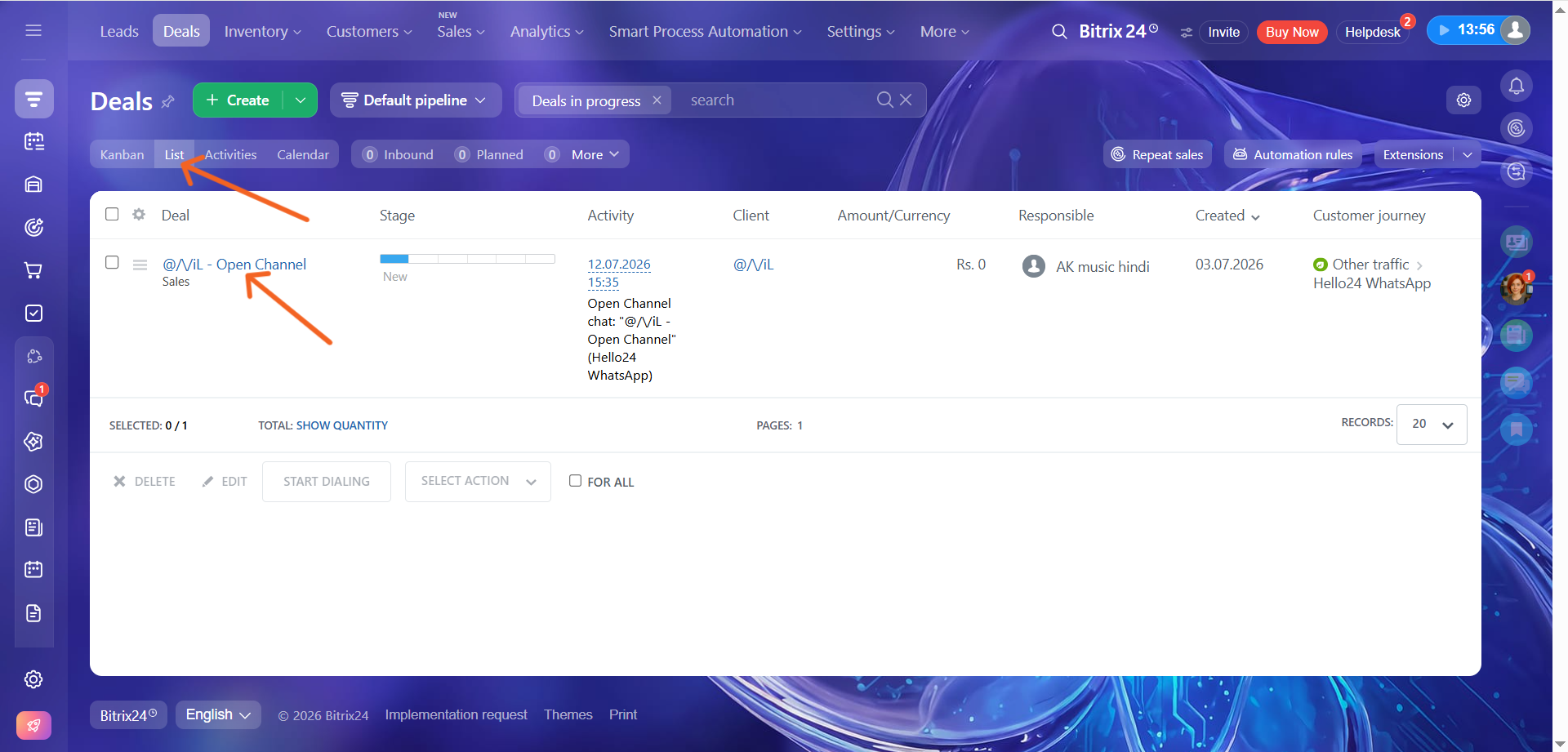Open the target icon in left sidebar
This screenshot has width=1568, height=752.
tap(33, 227)
